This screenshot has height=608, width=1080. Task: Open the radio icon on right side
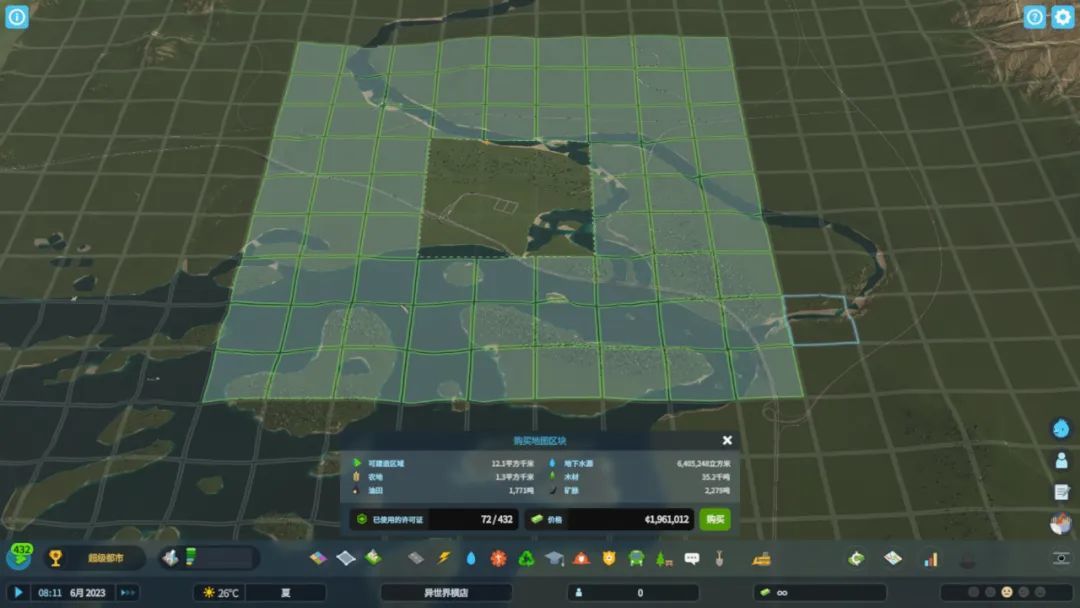[1061, 523]
